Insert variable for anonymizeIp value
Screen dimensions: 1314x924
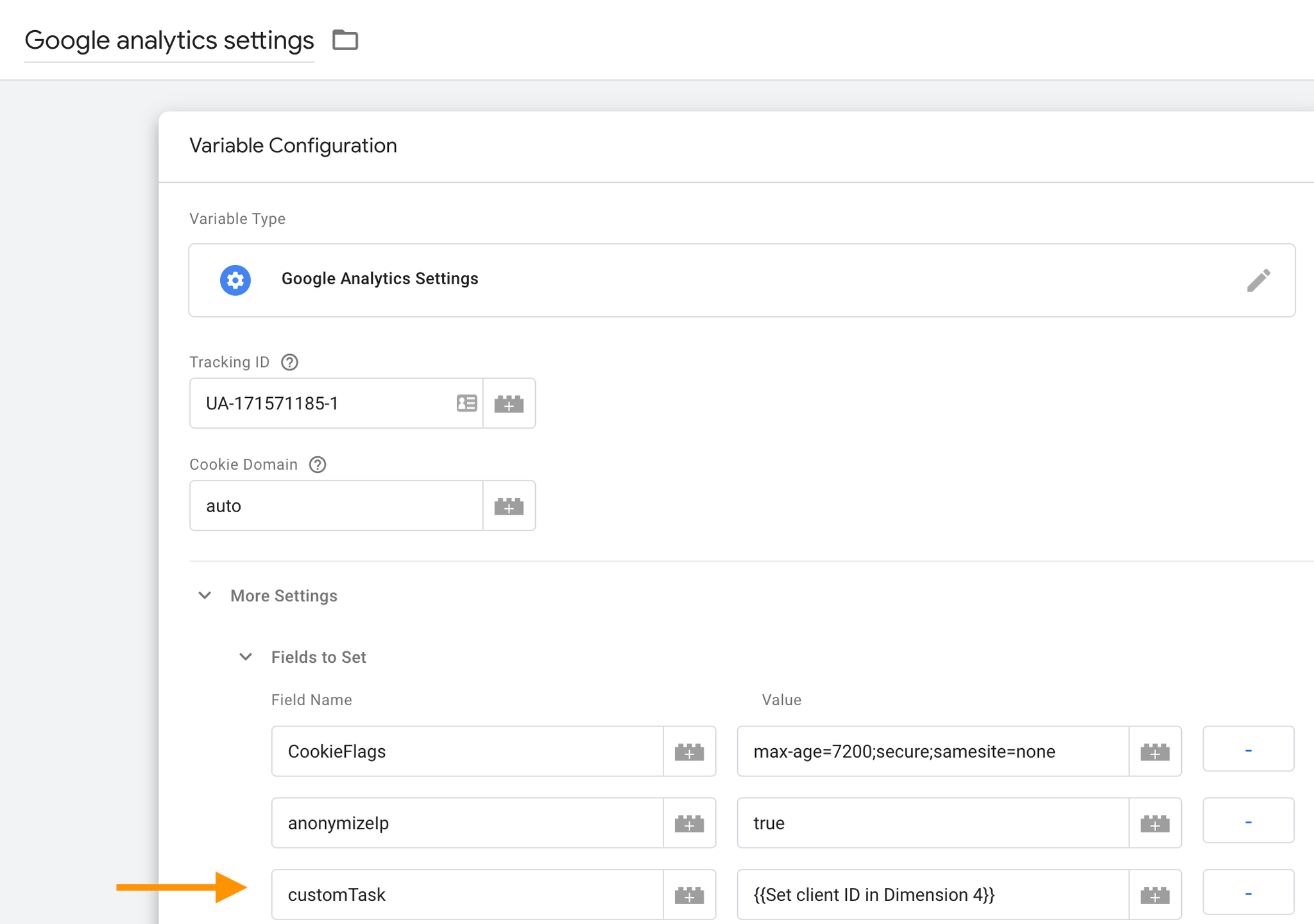click(x=1156, y=823)
